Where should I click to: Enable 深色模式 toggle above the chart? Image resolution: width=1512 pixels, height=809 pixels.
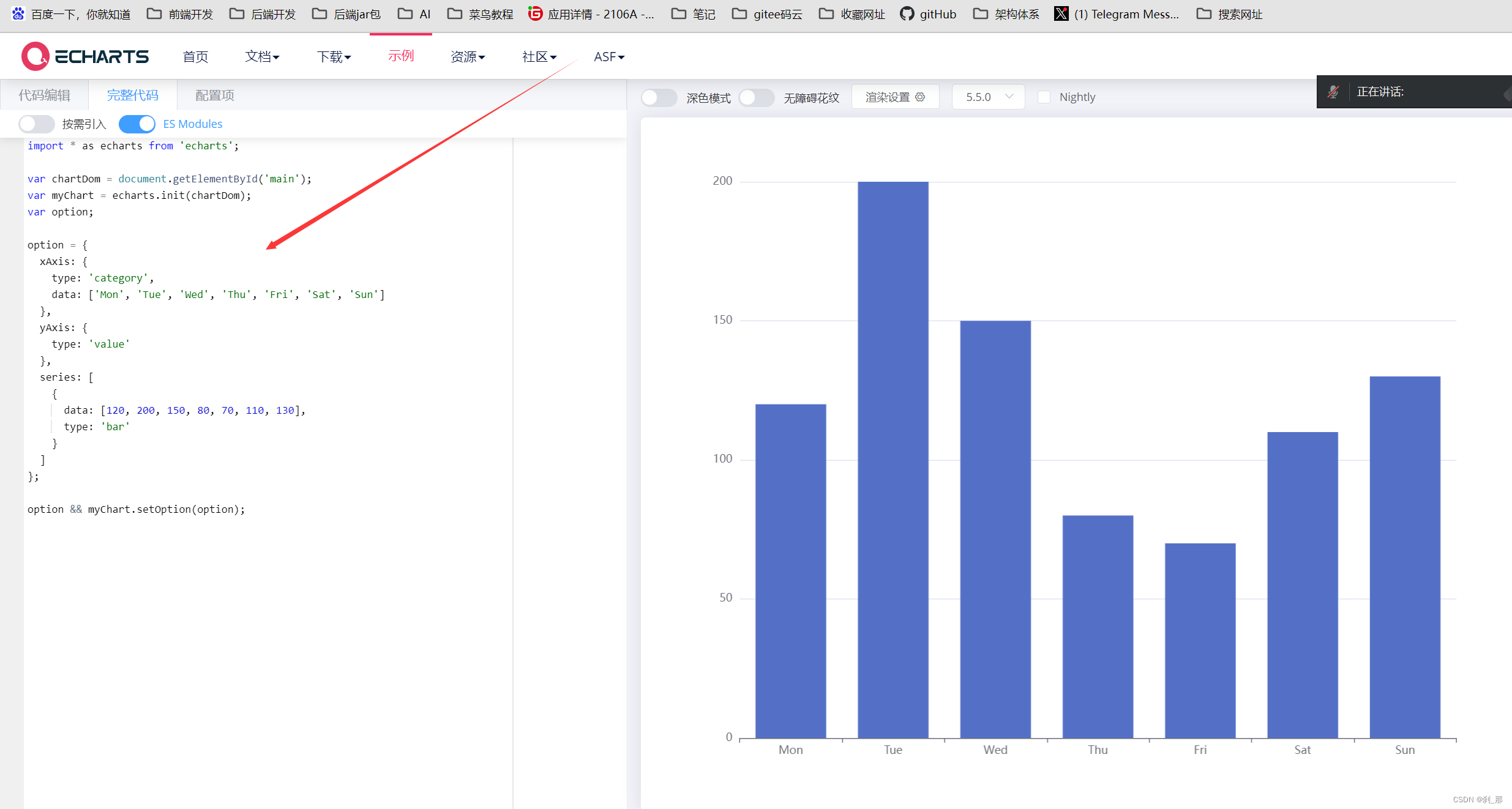tap(659, 97)
